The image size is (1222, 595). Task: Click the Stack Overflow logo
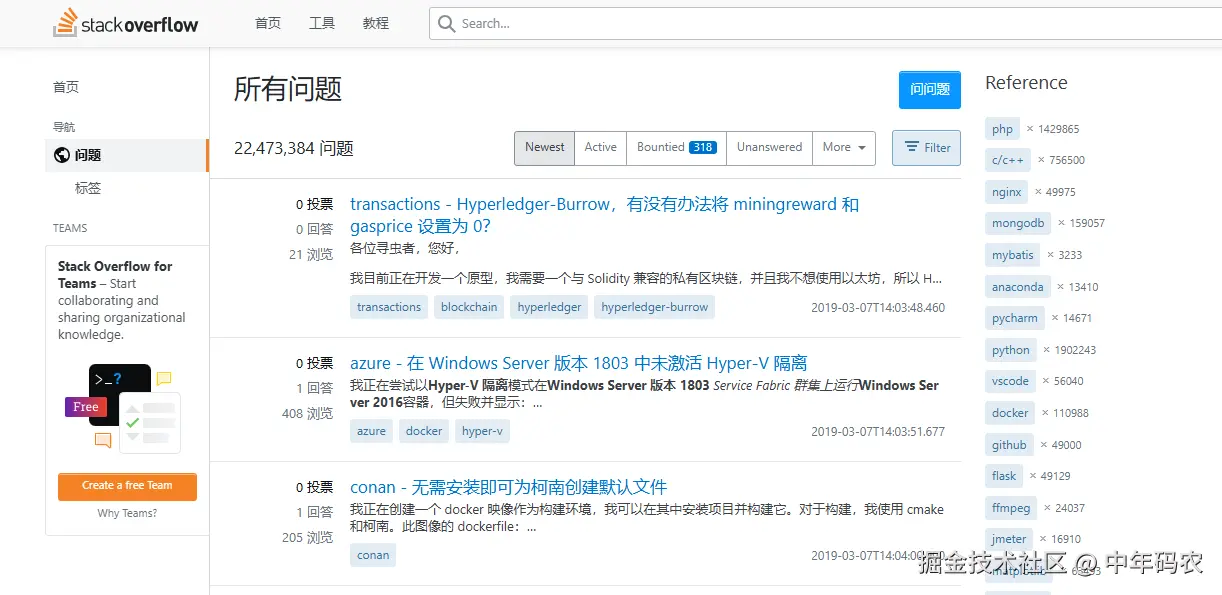click(126, 22)
